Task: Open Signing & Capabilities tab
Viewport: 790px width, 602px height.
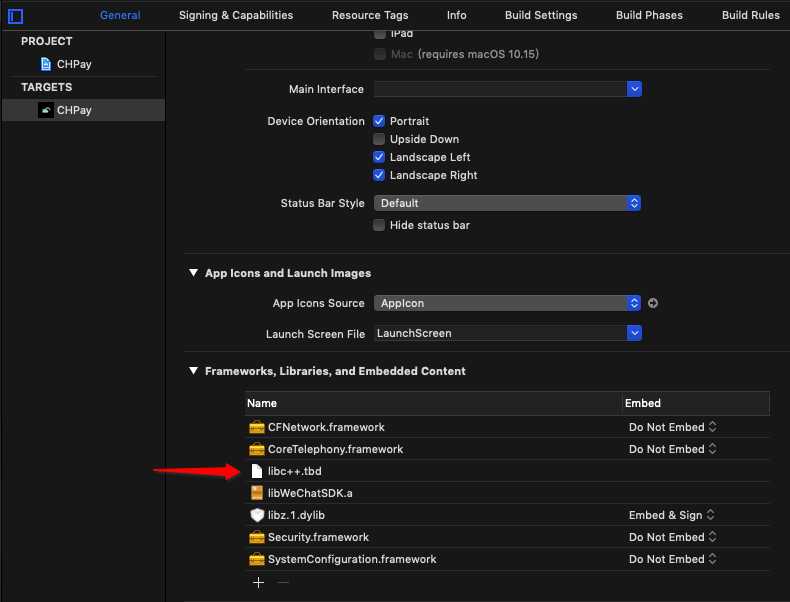Action: [236, 16]
